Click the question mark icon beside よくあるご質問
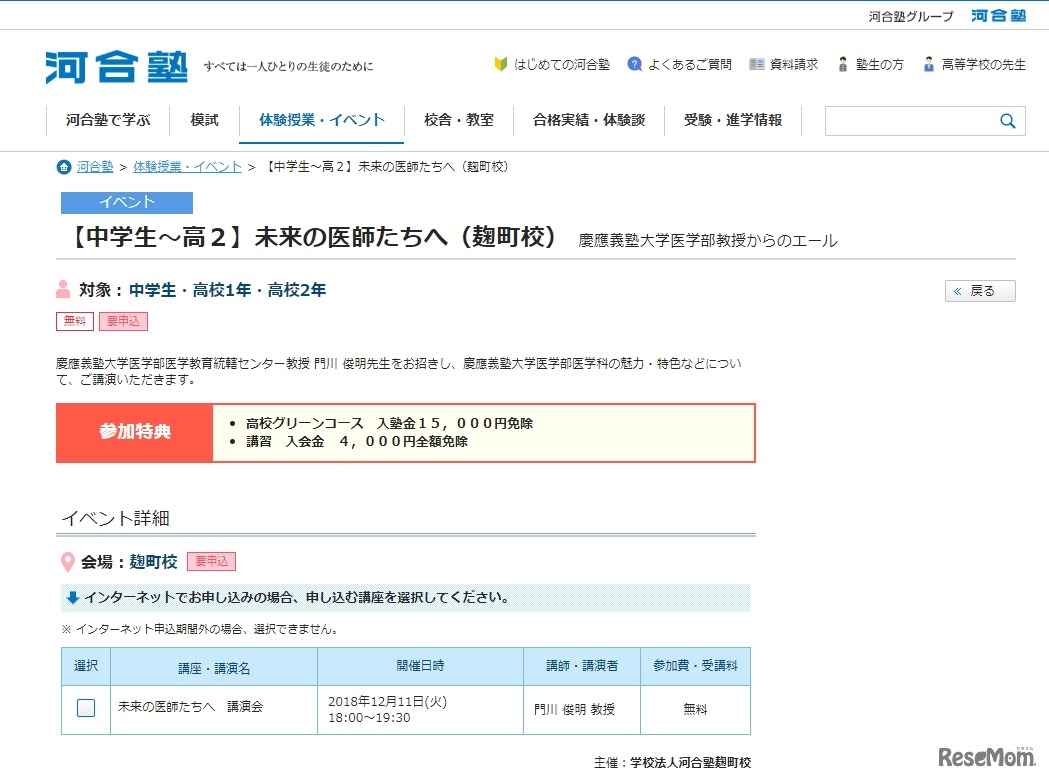Screen dimensions: 1049x780 pos(634,64)
